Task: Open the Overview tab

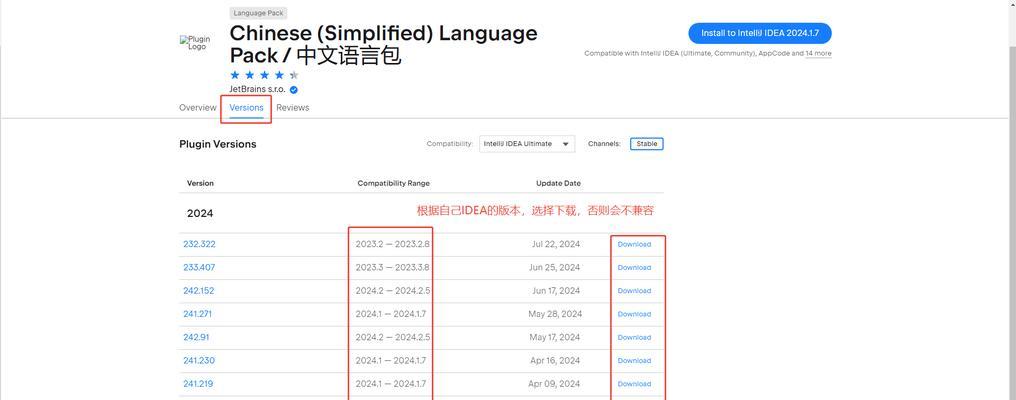Action: pos(198,108)
